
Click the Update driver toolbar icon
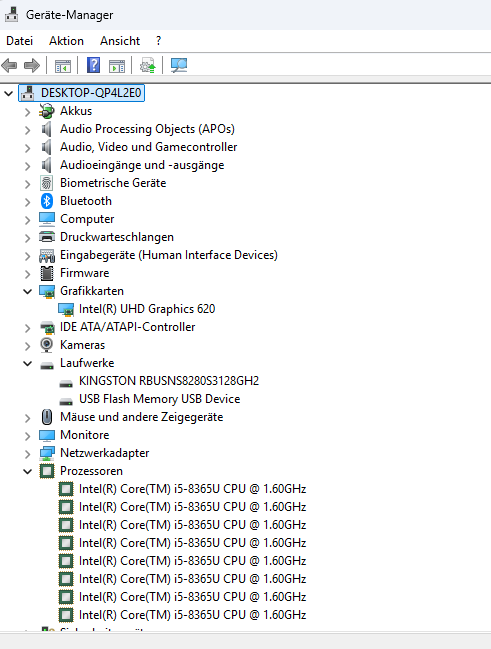[148, 65]
